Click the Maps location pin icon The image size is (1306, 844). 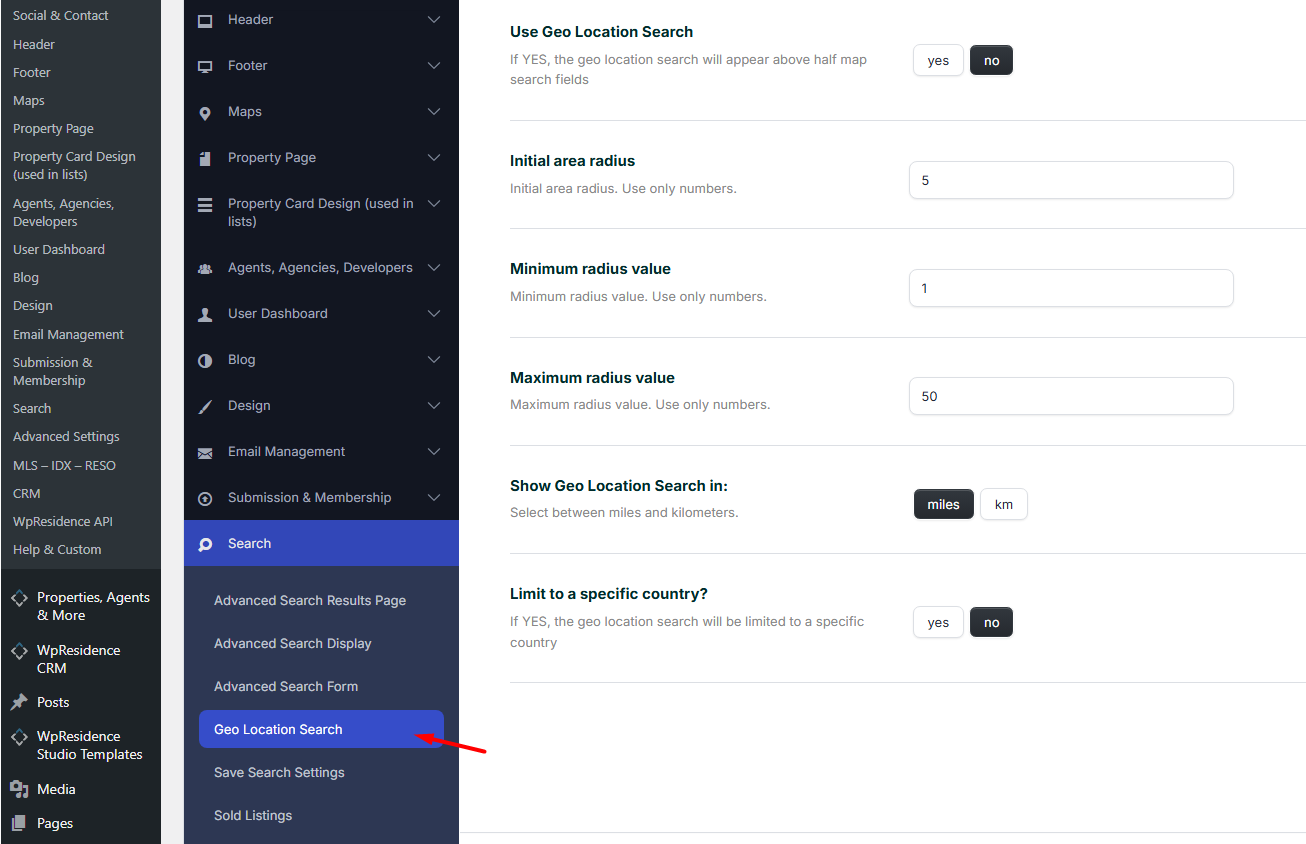tap(205, 112)
